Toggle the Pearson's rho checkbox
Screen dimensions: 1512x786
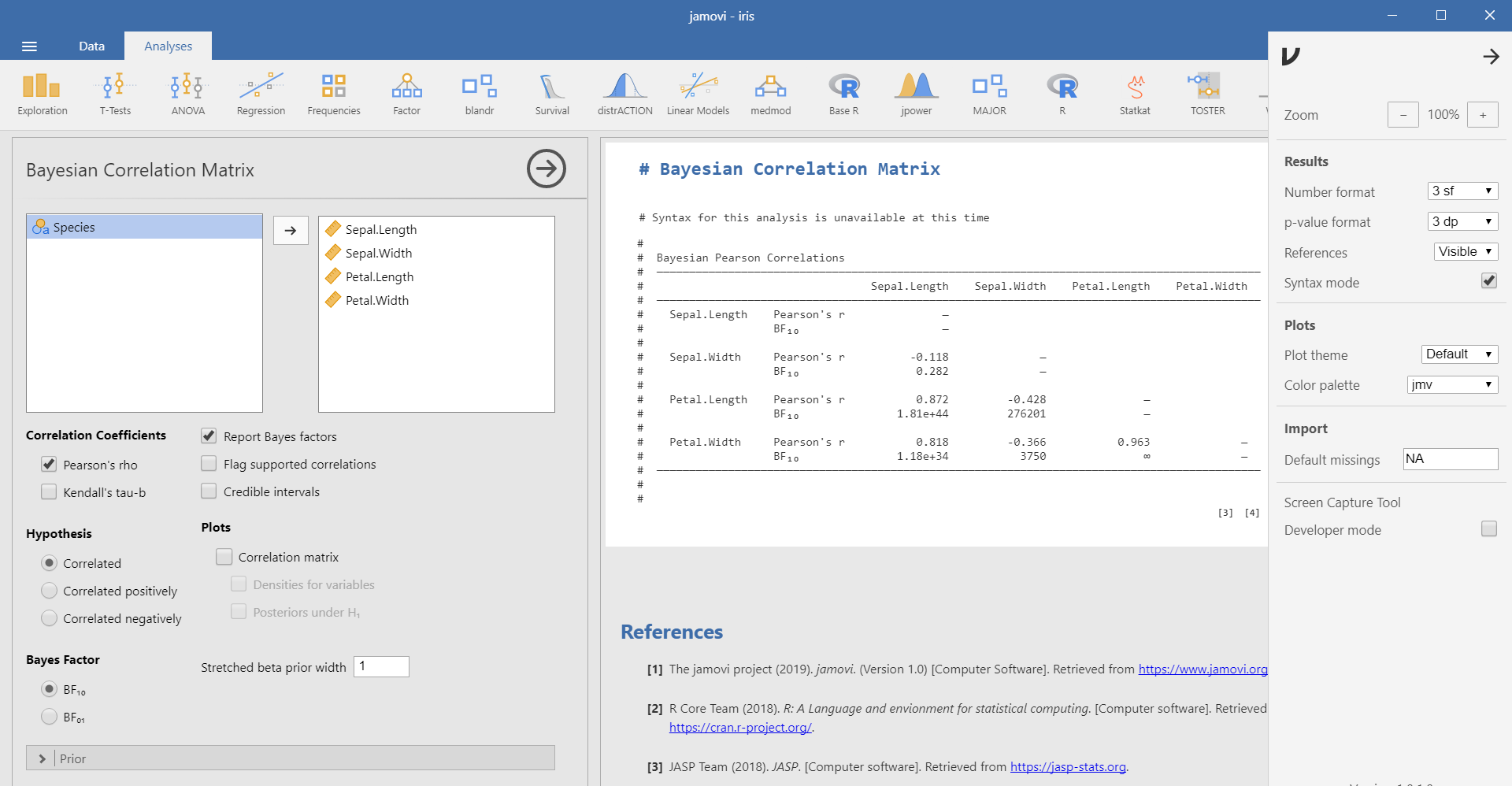[49, 465]
